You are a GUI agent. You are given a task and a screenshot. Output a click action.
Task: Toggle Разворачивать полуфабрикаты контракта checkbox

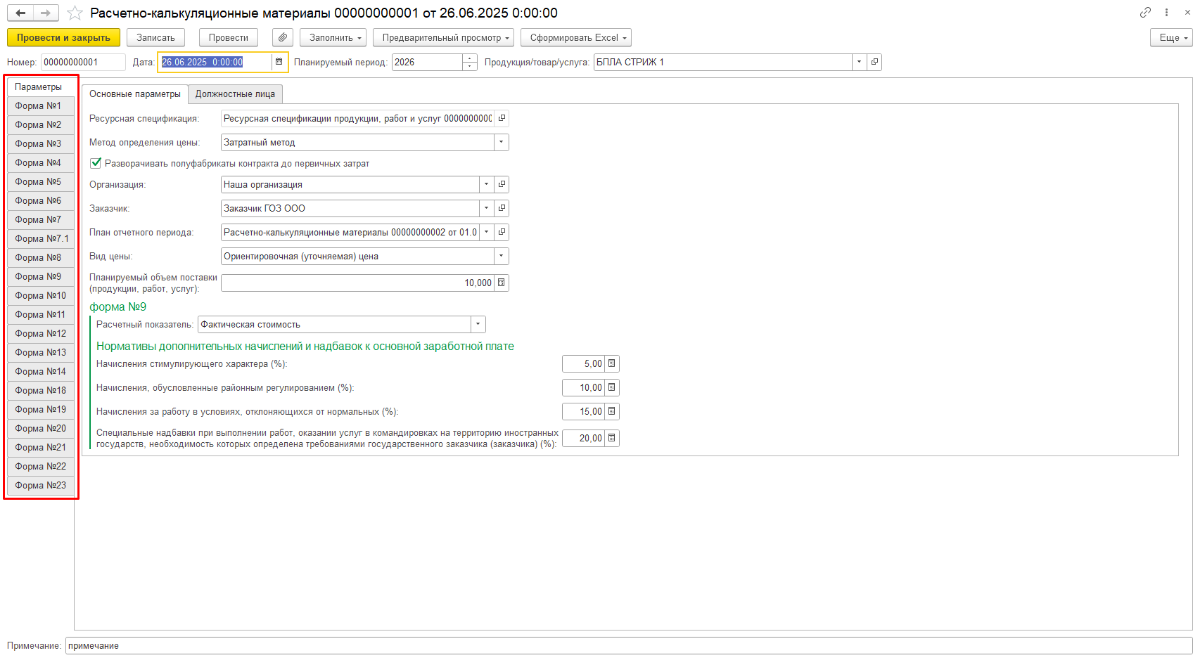coord(96,163)
